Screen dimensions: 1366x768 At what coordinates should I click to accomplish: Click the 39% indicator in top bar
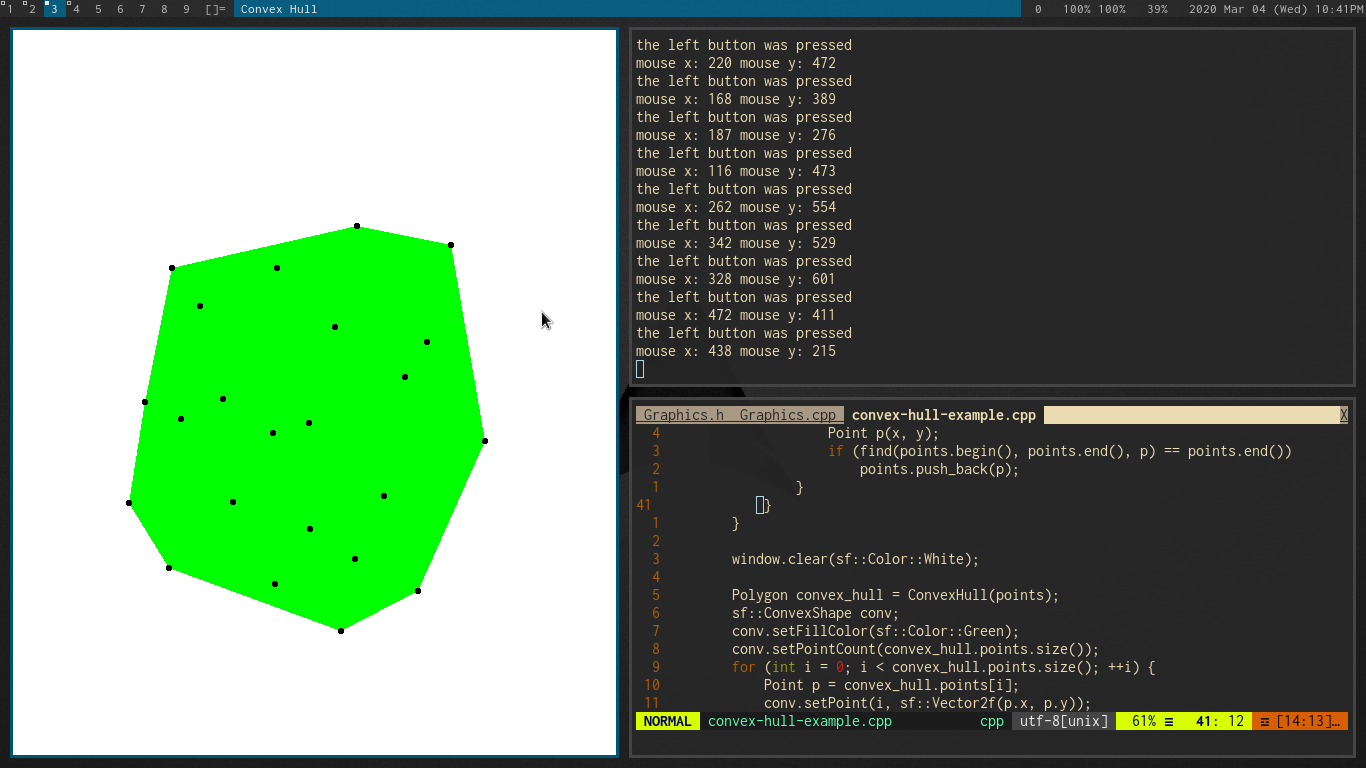coord(1157,9)
